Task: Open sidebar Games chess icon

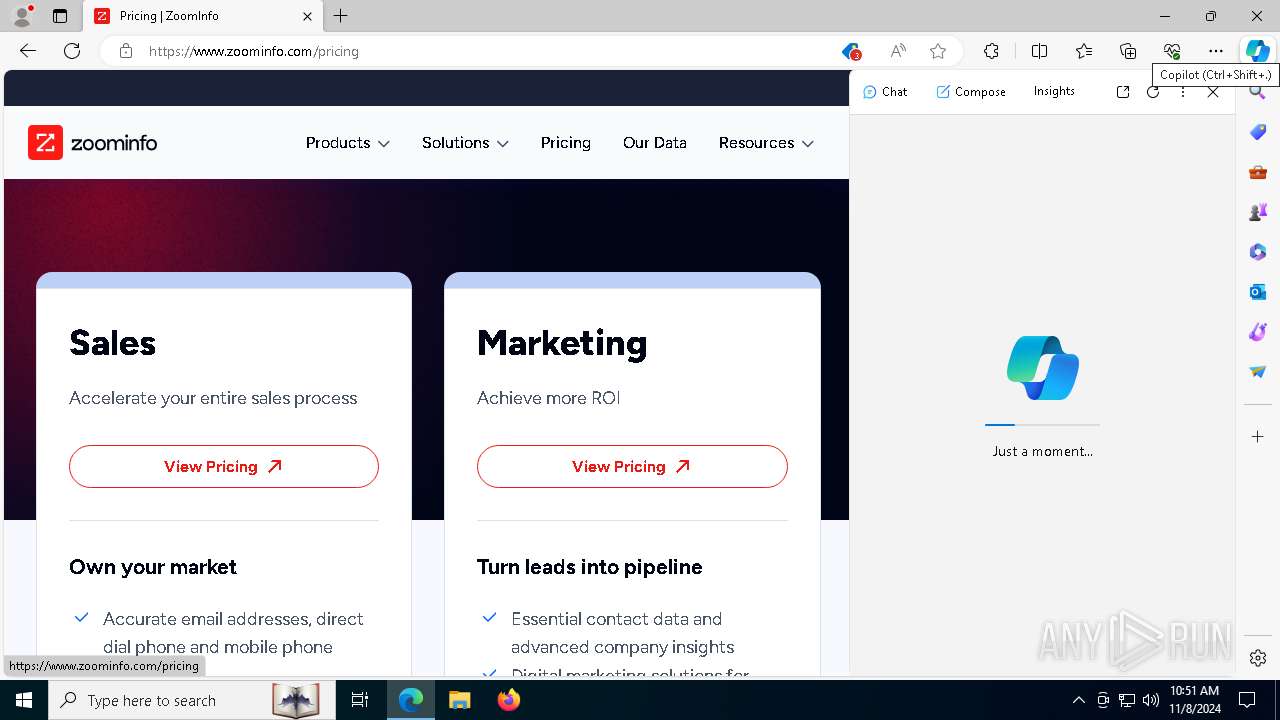Action: point(1258,212)
